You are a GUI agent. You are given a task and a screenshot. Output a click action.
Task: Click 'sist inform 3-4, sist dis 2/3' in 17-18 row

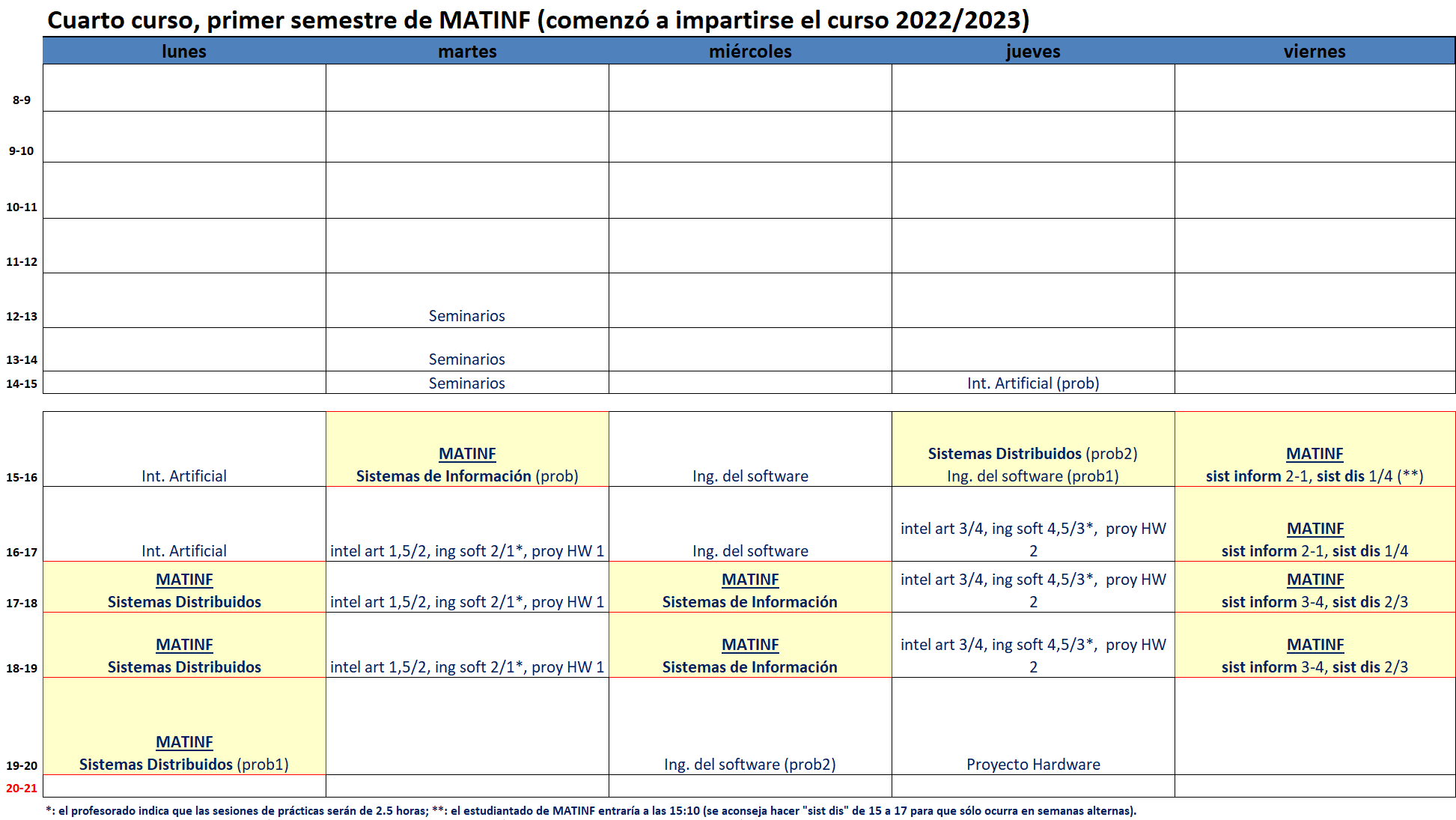[1315, 602]
